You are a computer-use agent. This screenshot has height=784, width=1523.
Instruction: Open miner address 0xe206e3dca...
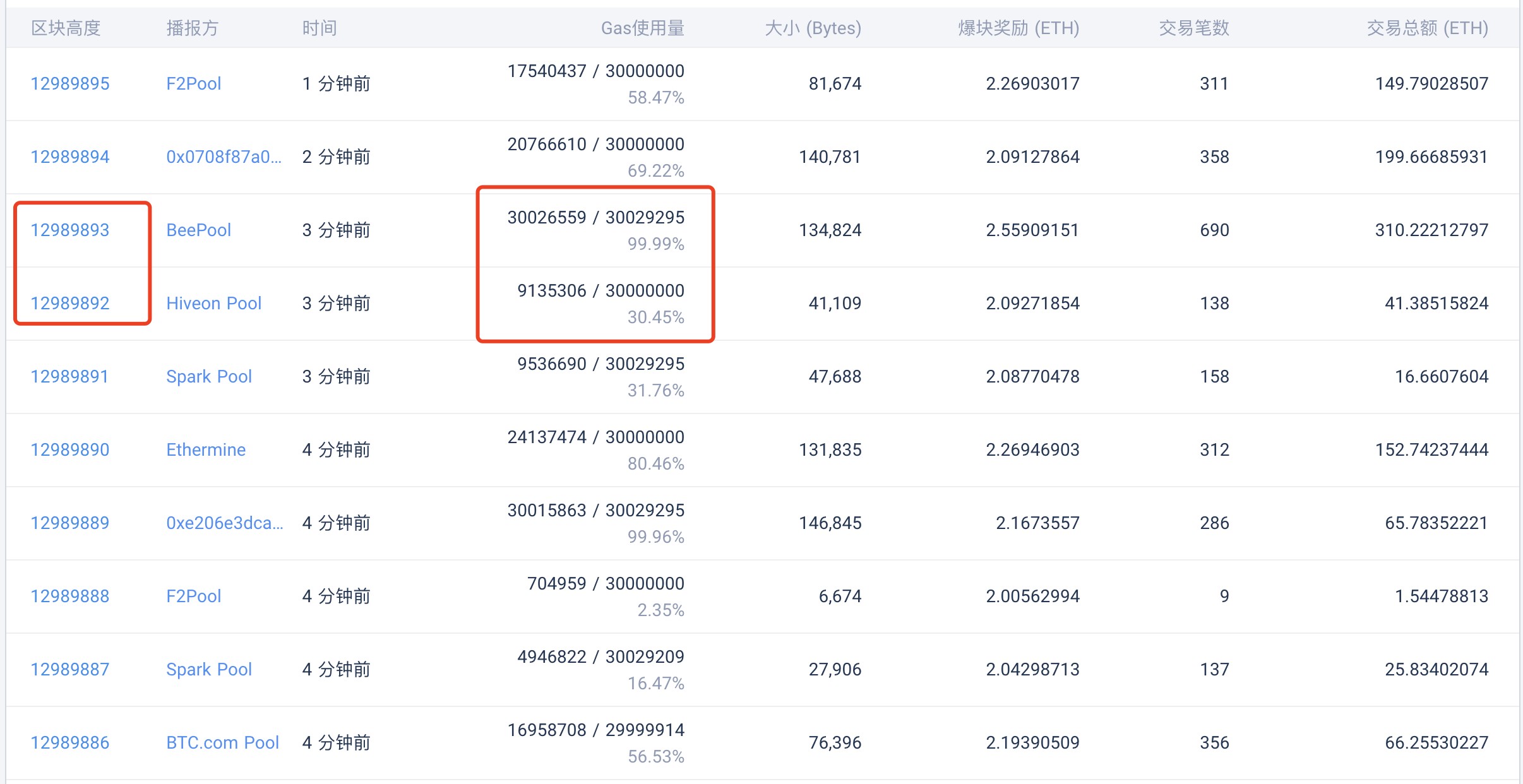(x=225, y=523)
